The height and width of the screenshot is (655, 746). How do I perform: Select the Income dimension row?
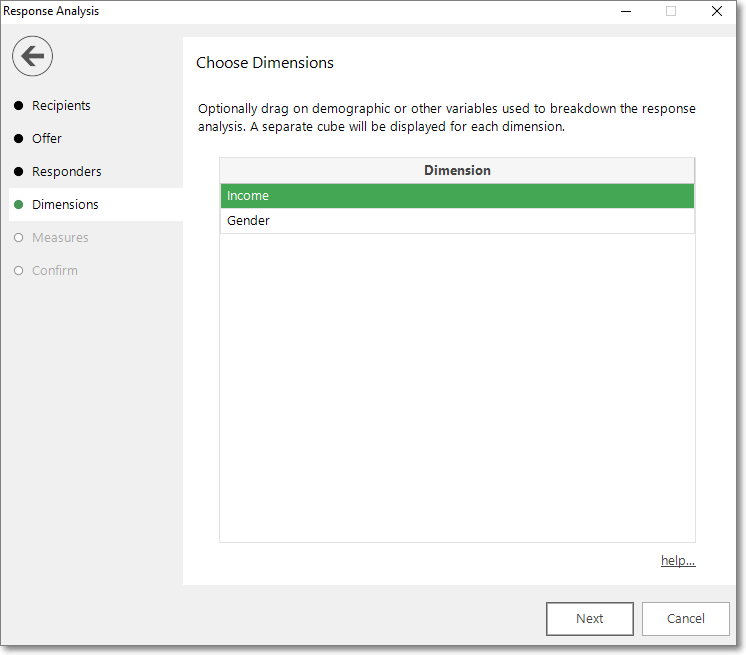457,196
